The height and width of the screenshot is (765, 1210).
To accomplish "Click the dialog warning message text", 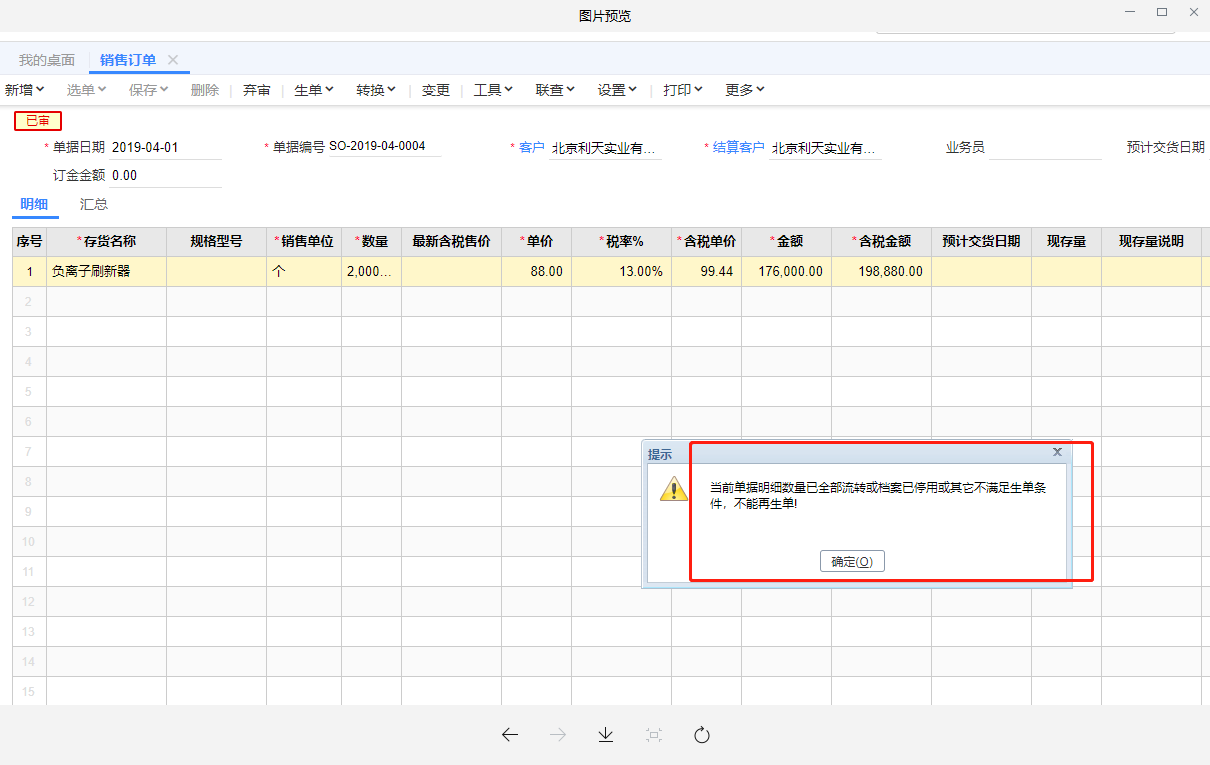I will tap(878, 495).
